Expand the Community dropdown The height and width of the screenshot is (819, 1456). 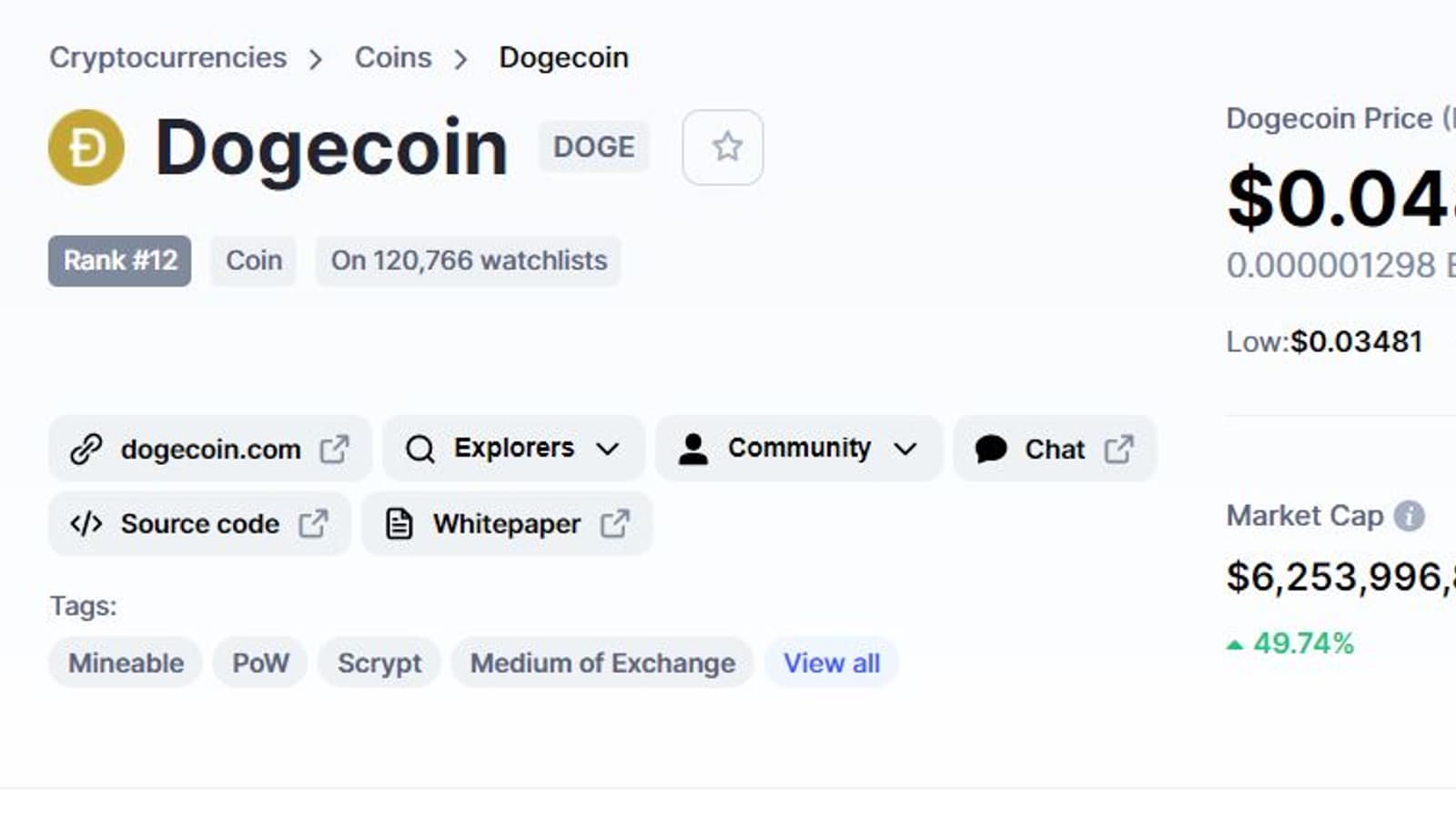click(x=799, y=448)
